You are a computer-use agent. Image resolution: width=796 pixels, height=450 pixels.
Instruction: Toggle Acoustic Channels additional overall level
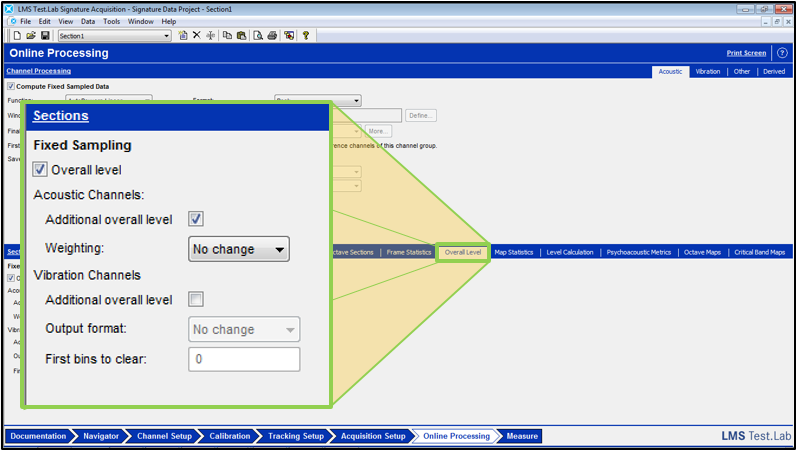(196, 219)
